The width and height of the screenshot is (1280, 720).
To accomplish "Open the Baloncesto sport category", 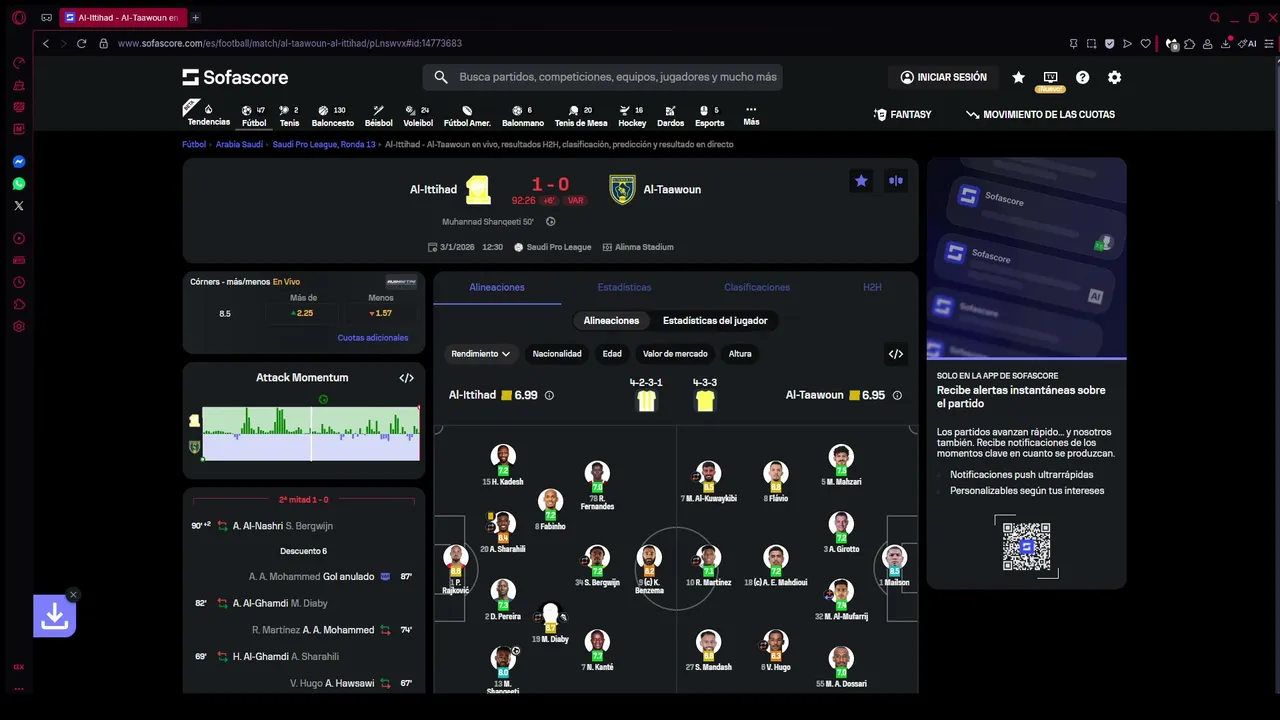I will click(332, 116).
